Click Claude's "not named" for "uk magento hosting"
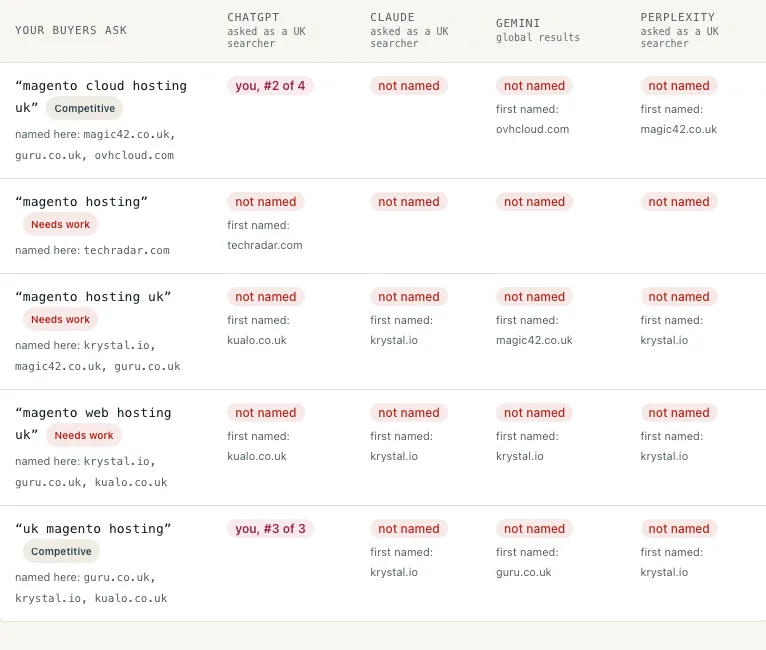The image size is (766, 650). (409, 529)
